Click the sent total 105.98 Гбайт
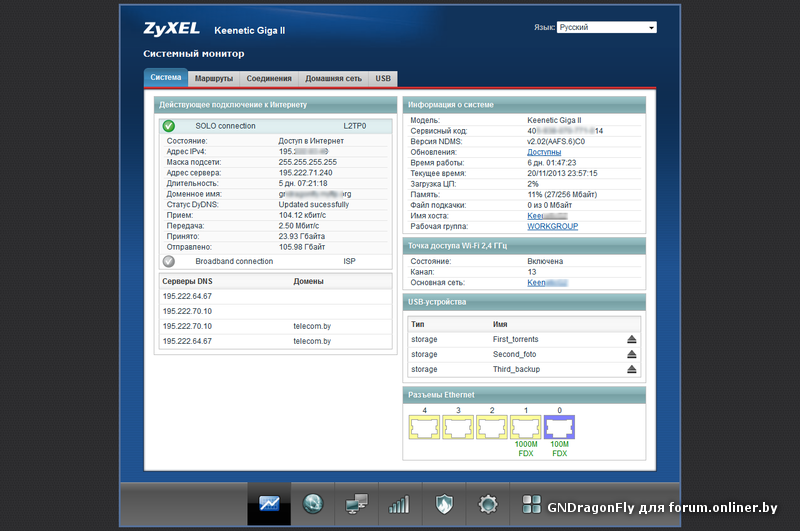 point(302,247)
